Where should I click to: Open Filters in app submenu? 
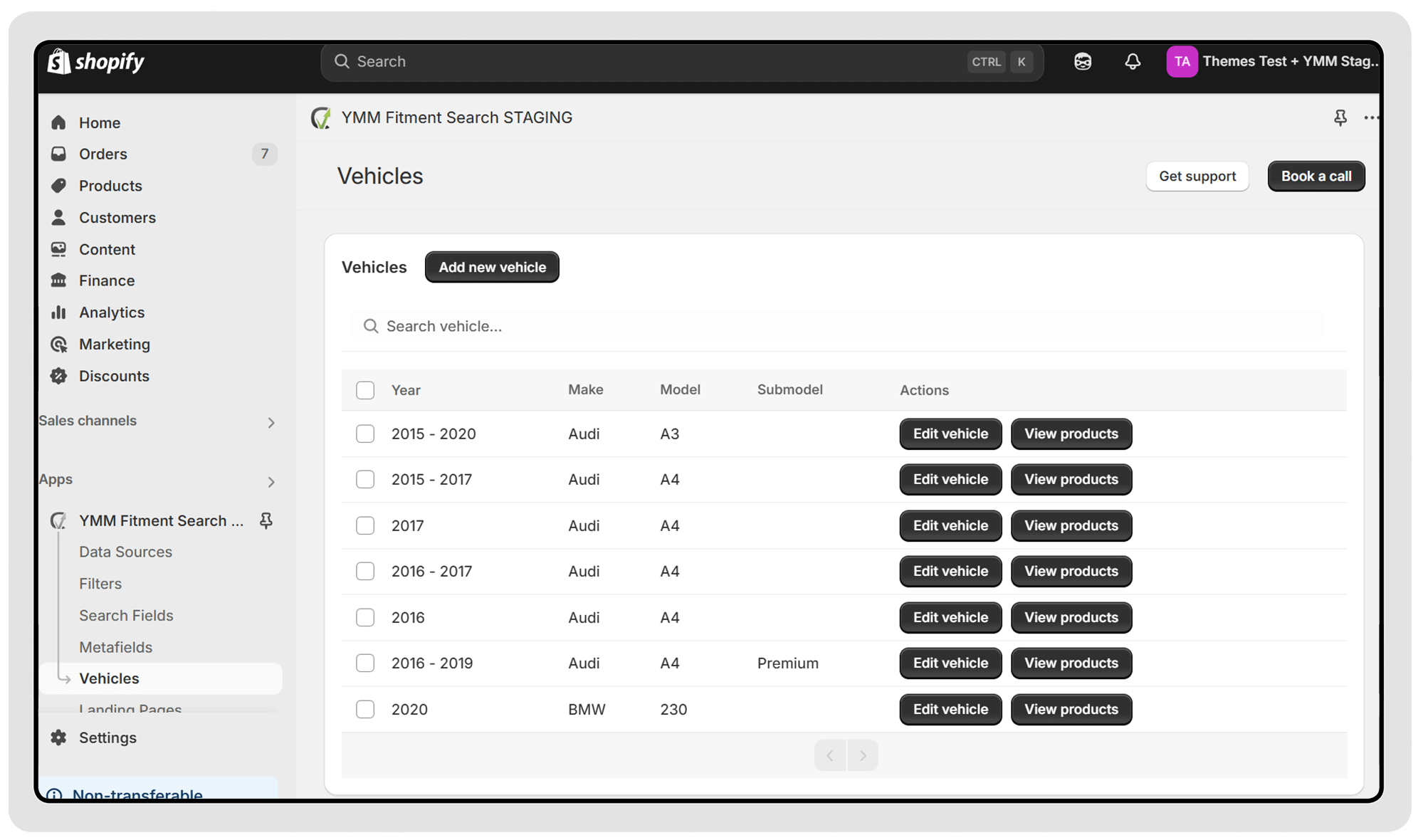pyautogui.click(x=100, y=584)
